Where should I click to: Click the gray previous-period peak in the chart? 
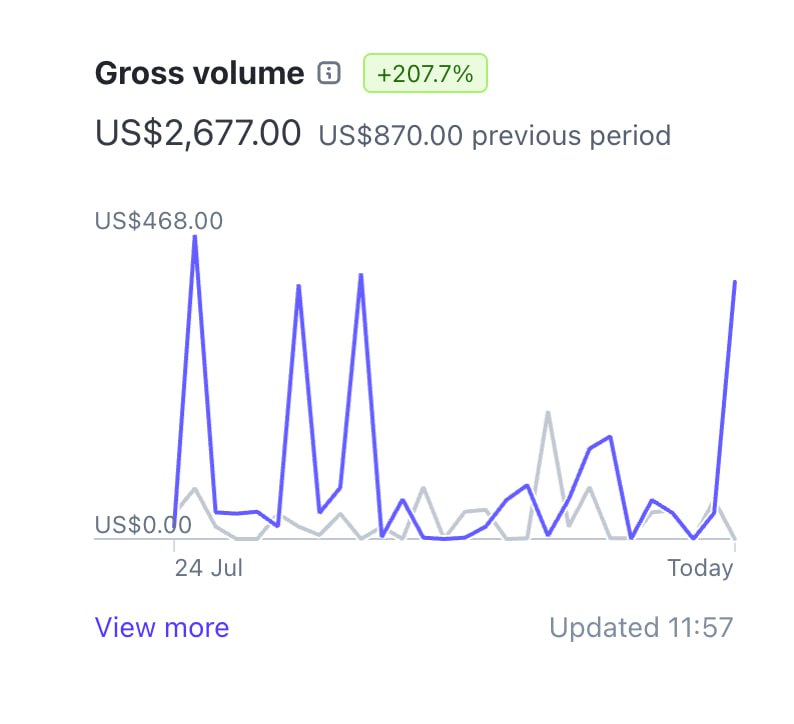[x=547, y=414]
